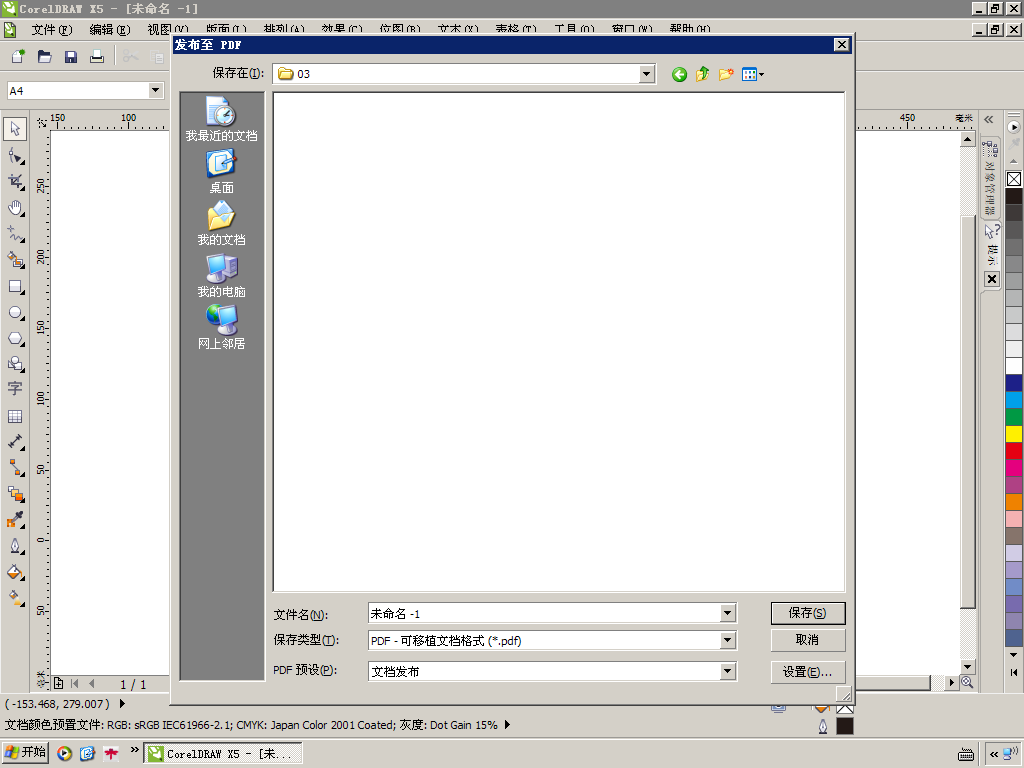Click the Open file toolbar icon
1024x768 pixels.
pyautogui.click(x=44, y=57)
